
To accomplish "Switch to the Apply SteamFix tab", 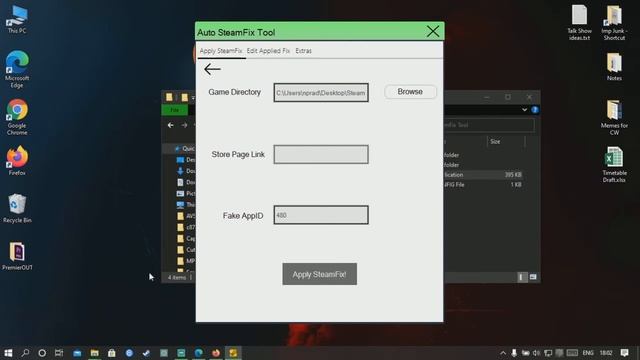I will click(221, 51).
